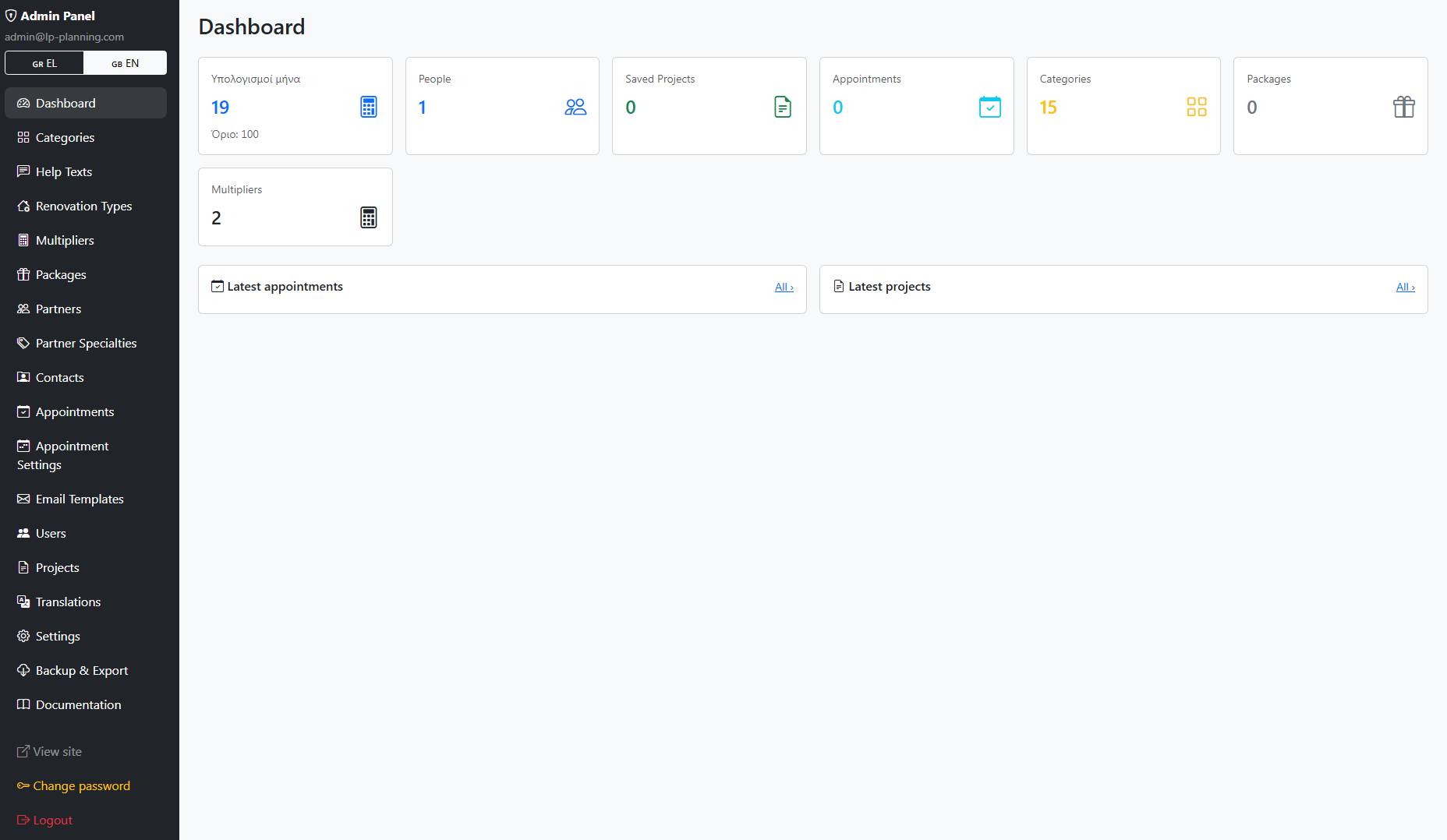Click the Users sidebar icon
This screenshot has height=840, width=1447.
[23, 533]
